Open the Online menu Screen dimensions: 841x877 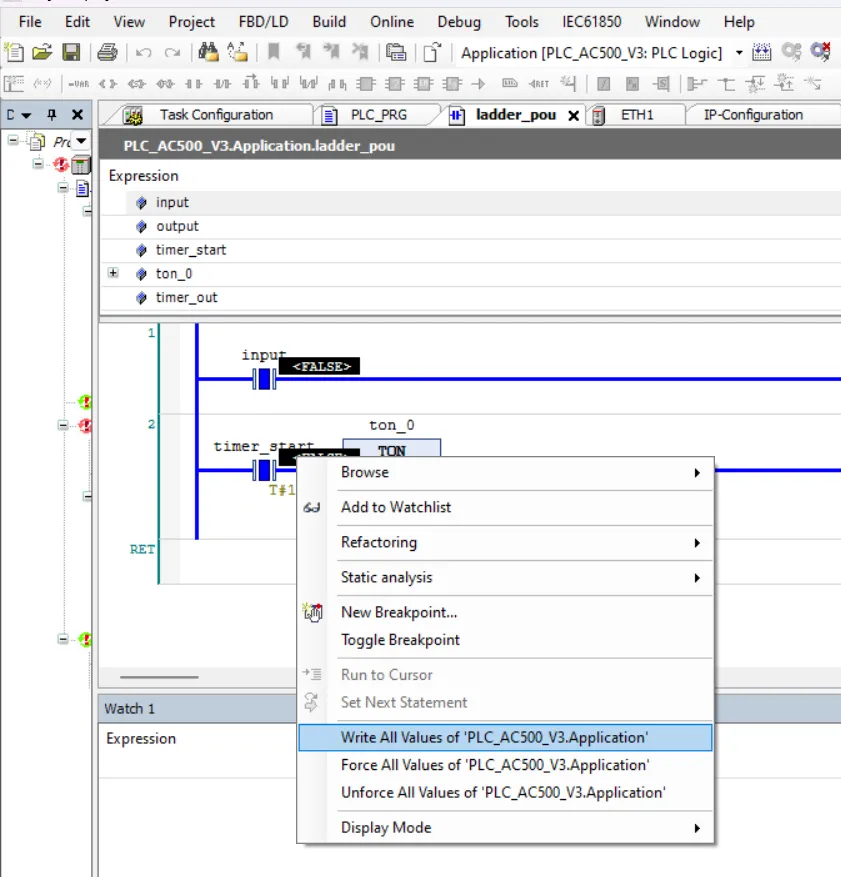[392, 22]
